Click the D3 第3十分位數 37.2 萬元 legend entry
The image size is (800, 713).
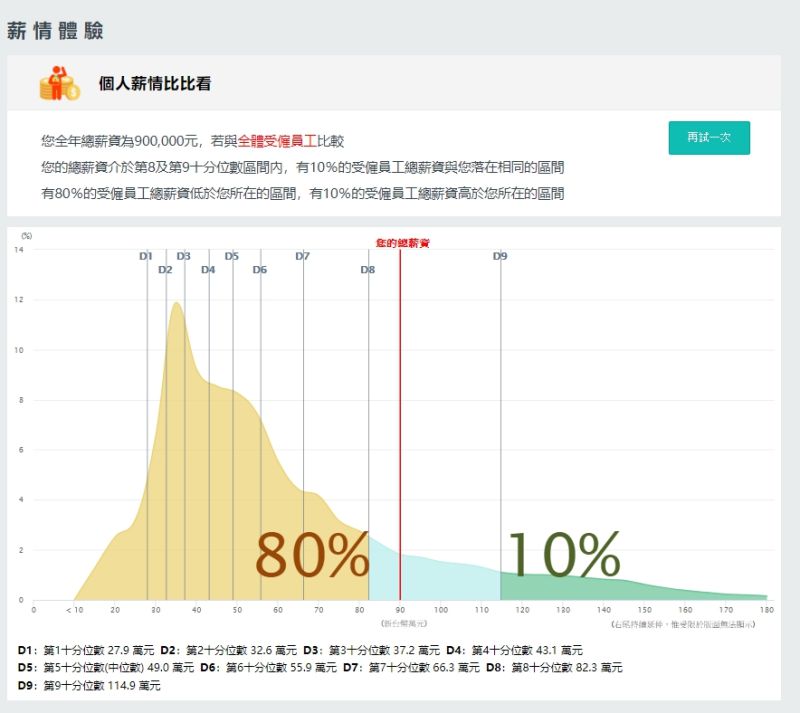(x=371, y=650)
